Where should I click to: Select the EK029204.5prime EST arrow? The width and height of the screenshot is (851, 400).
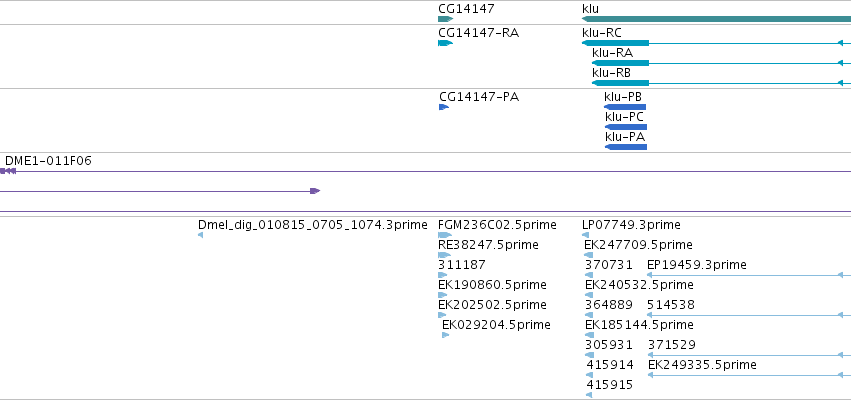446,335
